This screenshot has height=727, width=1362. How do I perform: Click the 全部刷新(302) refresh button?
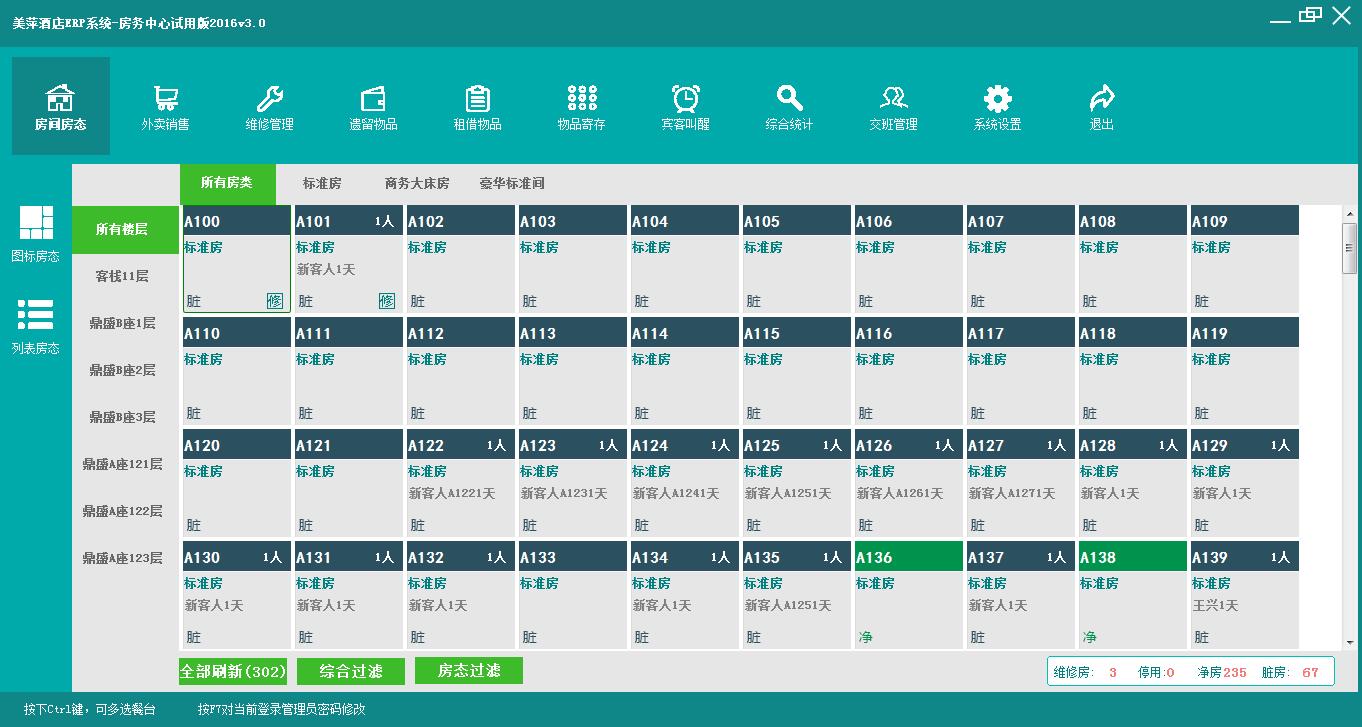pos(232,671)
